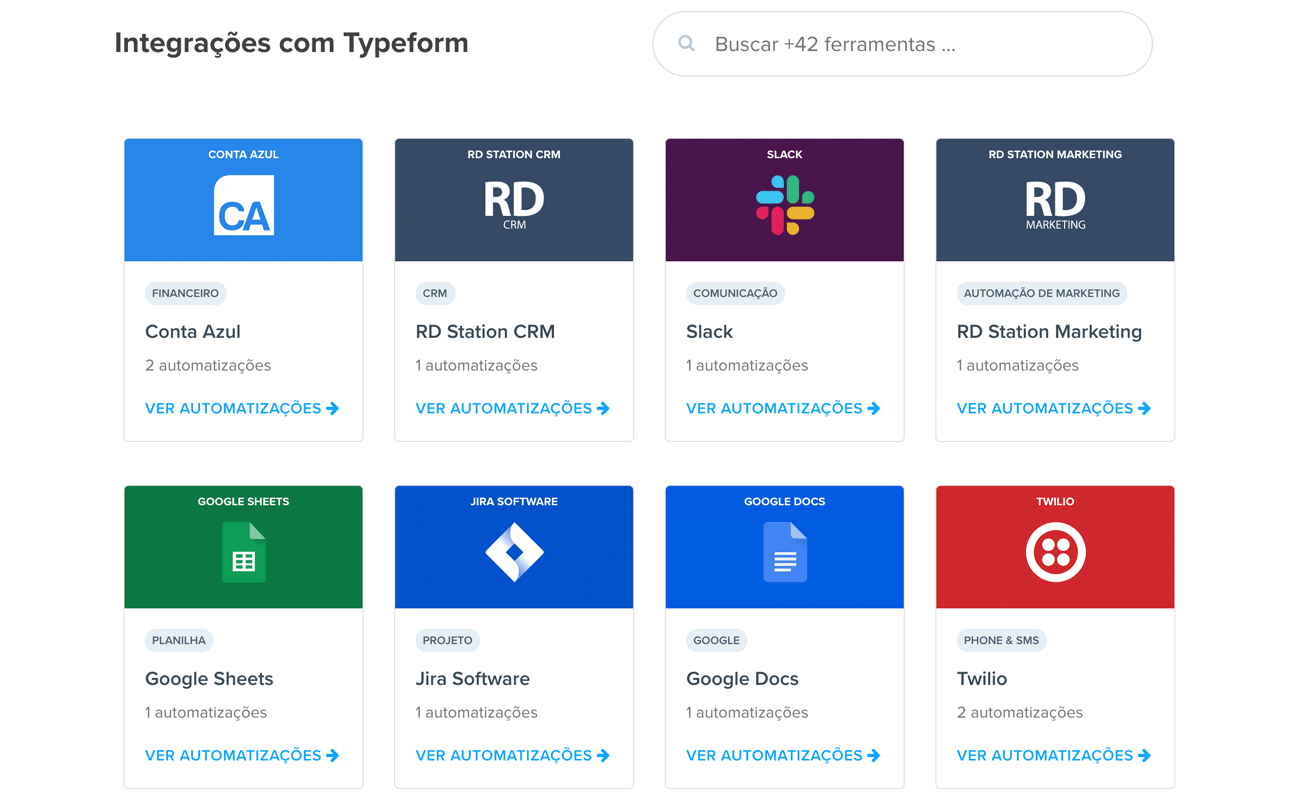Viewport: 1300px width, 812px height.
Task: Click the Twilio card title
Action: (982, 678)
